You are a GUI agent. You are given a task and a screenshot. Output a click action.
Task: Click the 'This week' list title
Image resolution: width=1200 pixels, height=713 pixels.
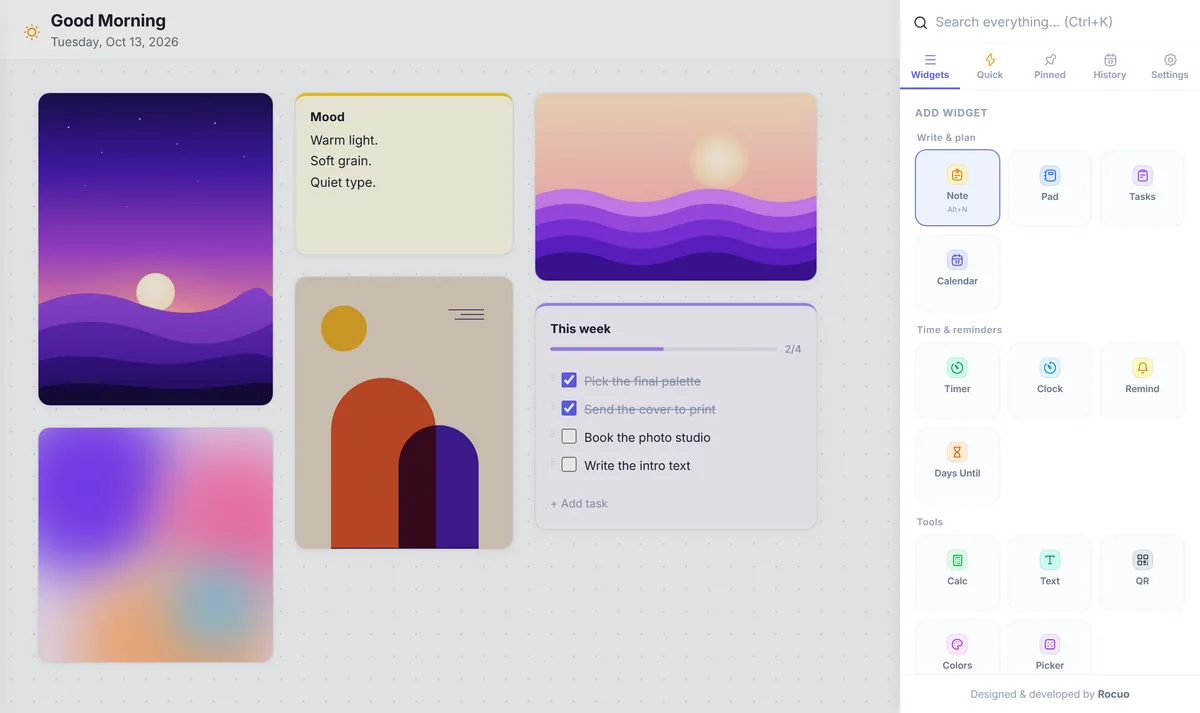point(580,329)
